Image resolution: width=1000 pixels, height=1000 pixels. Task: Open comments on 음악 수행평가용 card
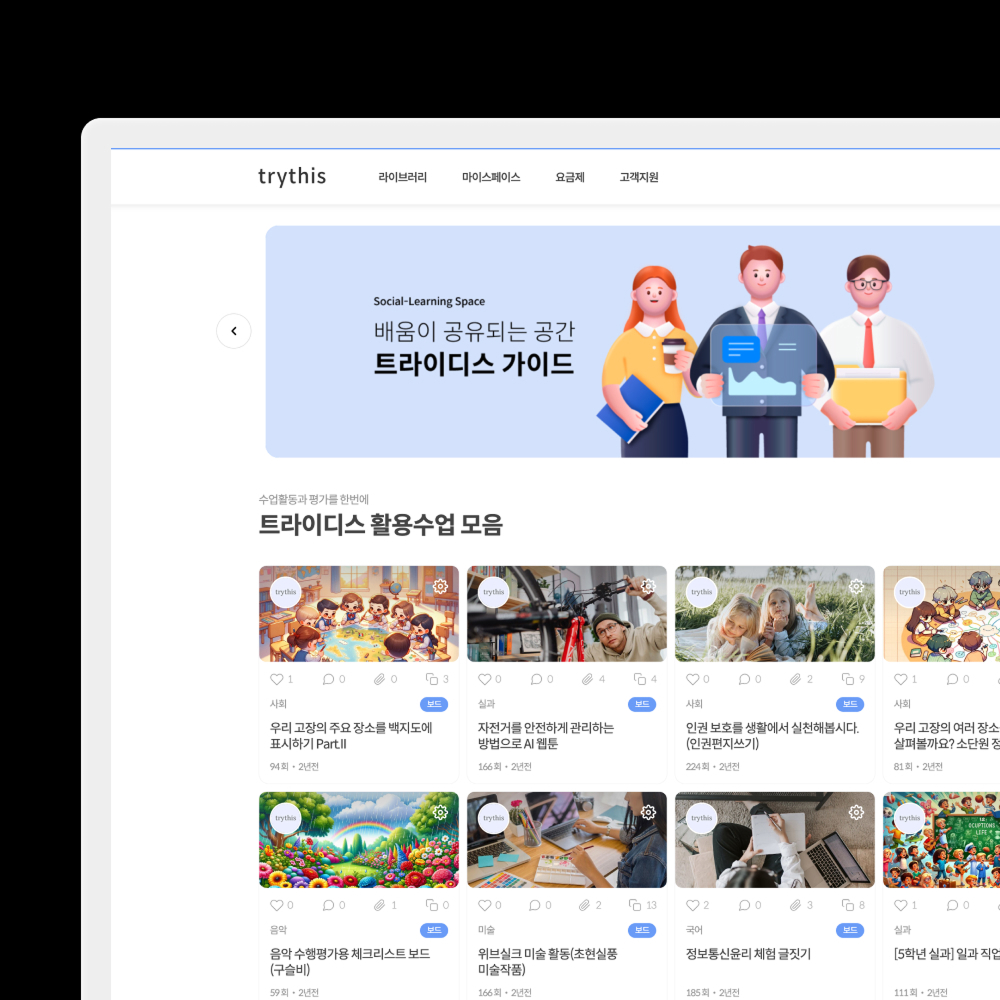point(328,905)
